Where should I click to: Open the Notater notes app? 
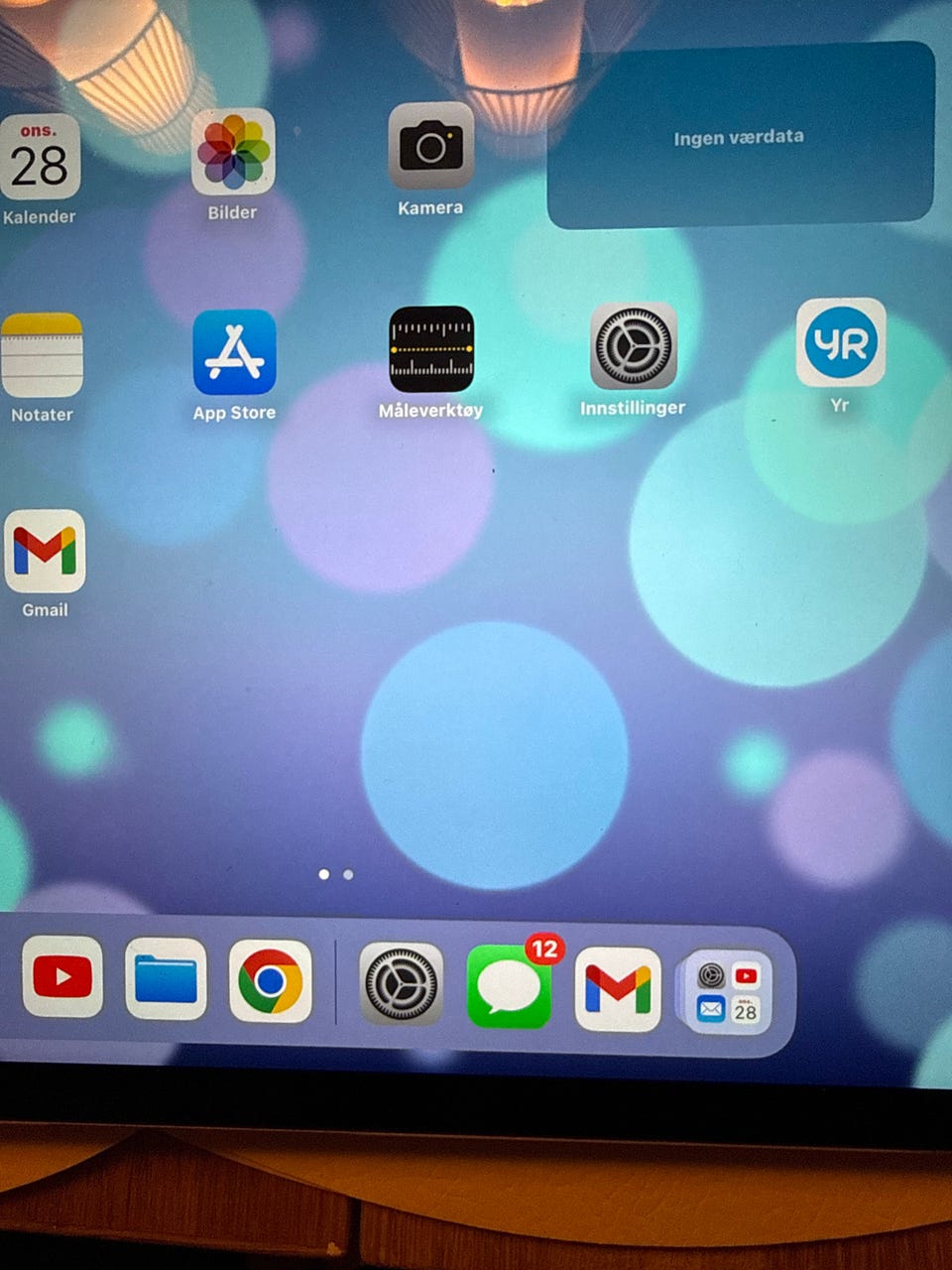[x=41, y=355]
